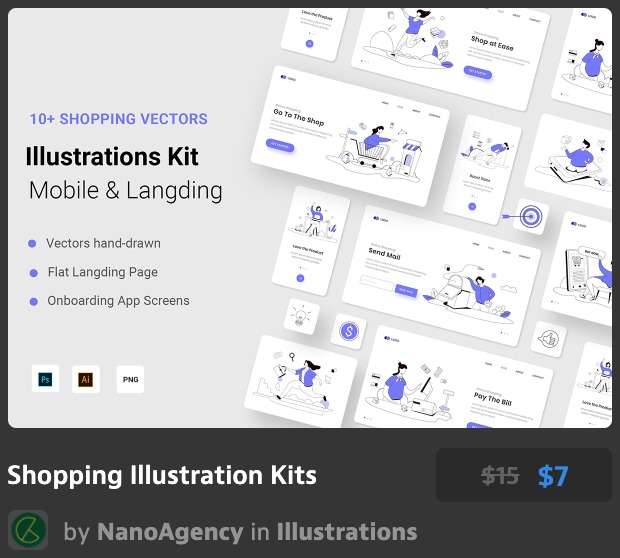Click the NanoAgency author avatar logo
Image resolution: width=620 pixels, height=558 pixels.
[27, 530]
